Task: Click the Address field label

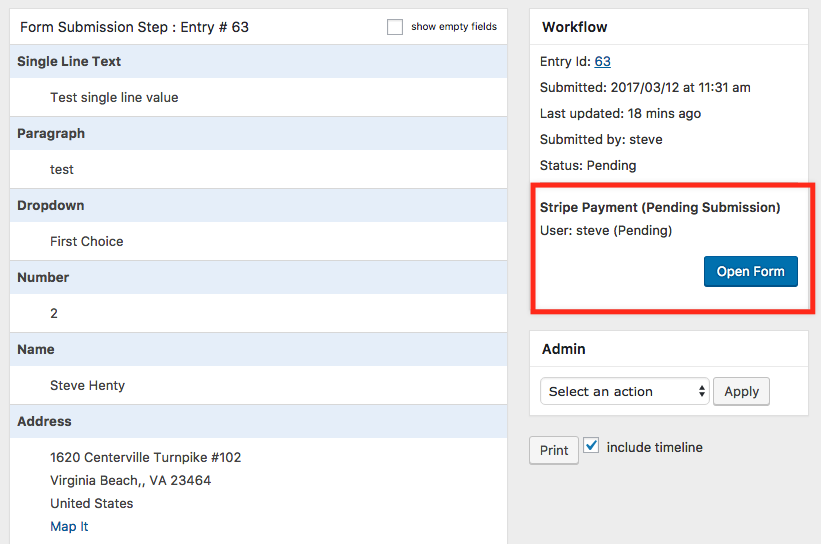Action: click(44, 421)
